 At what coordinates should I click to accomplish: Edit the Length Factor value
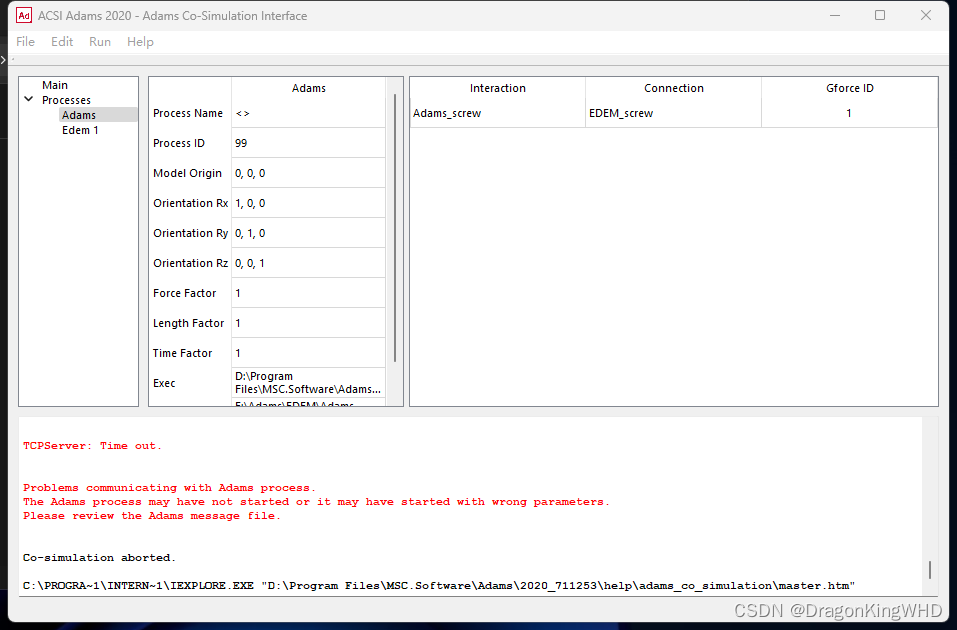point(308,322)
